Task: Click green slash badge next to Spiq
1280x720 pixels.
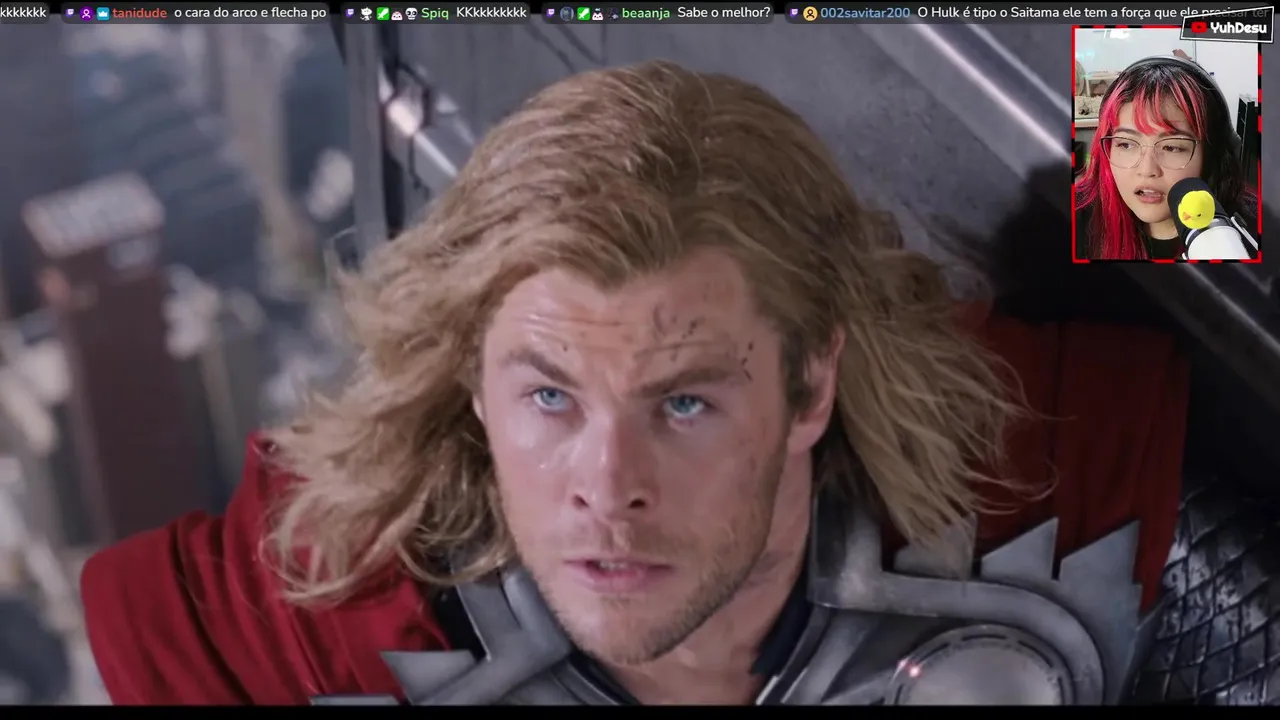Action: pos(383,13)
